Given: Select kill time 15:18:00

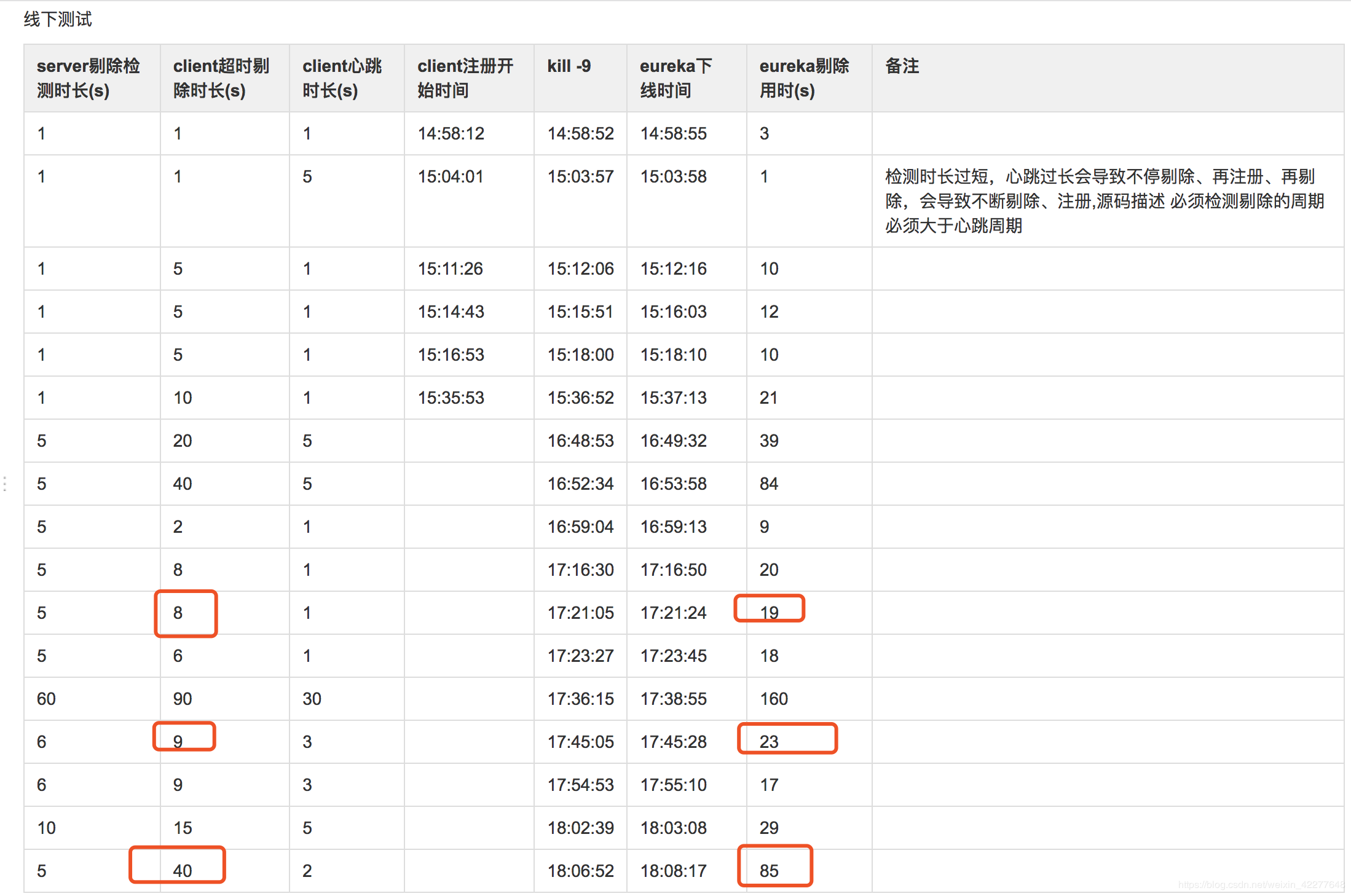Looking at the screenshot, I should click(581, 355).
